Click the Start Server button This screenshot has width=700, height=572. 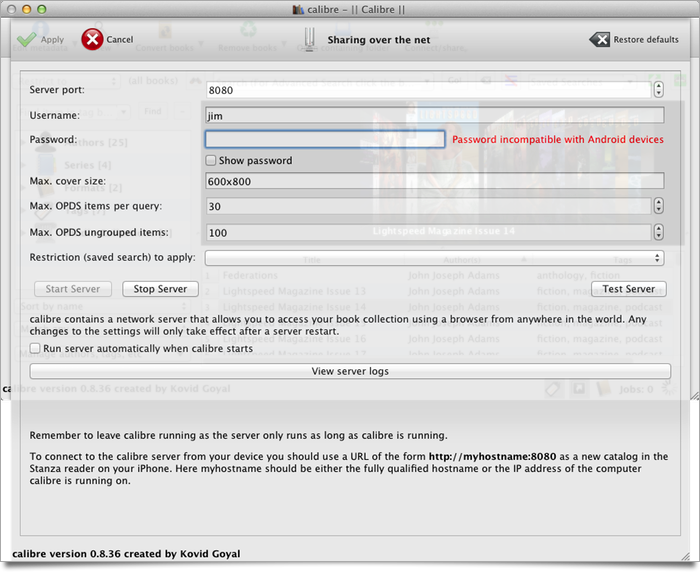click(73, 289)
